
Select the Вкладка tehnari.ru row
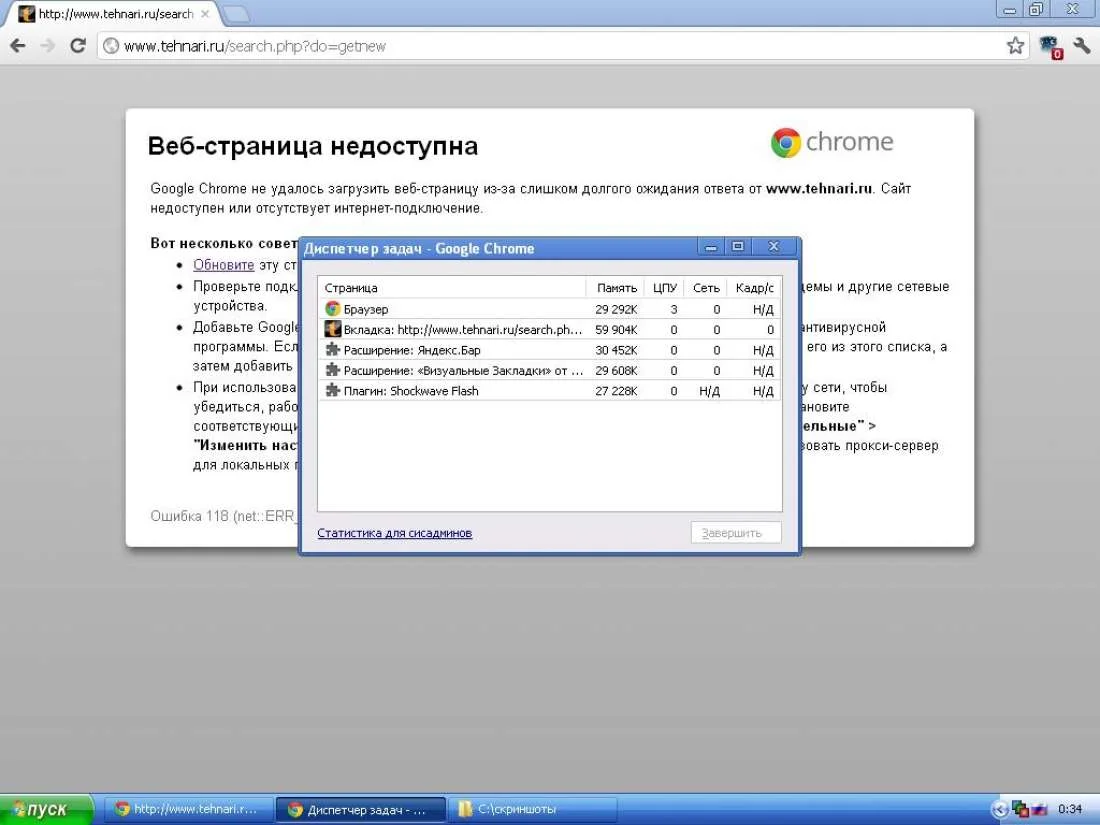click(x=550, y=329)
